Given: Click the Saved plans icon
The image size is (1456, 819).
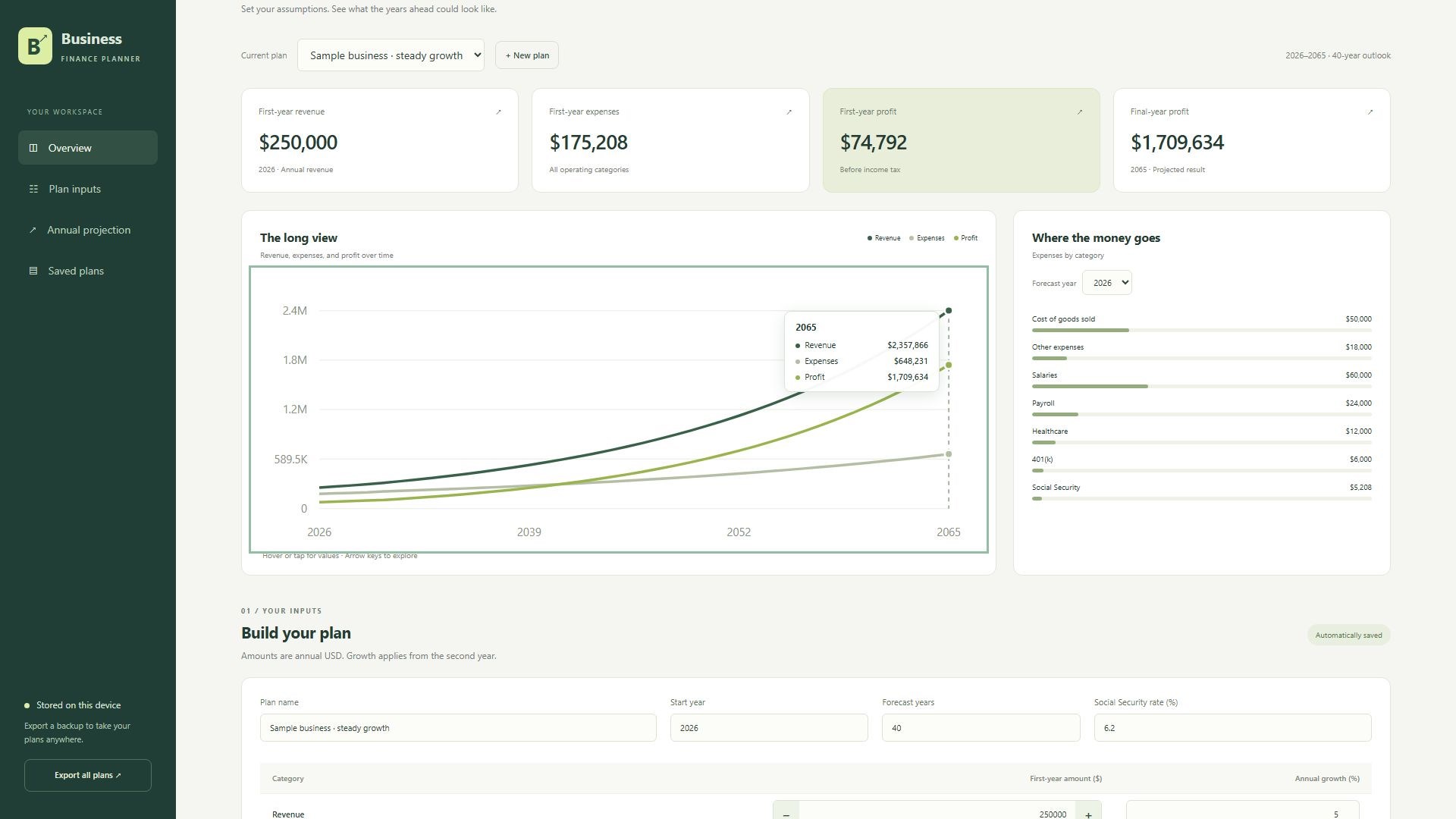Looking at the screenshot, I should pos(33,271).
